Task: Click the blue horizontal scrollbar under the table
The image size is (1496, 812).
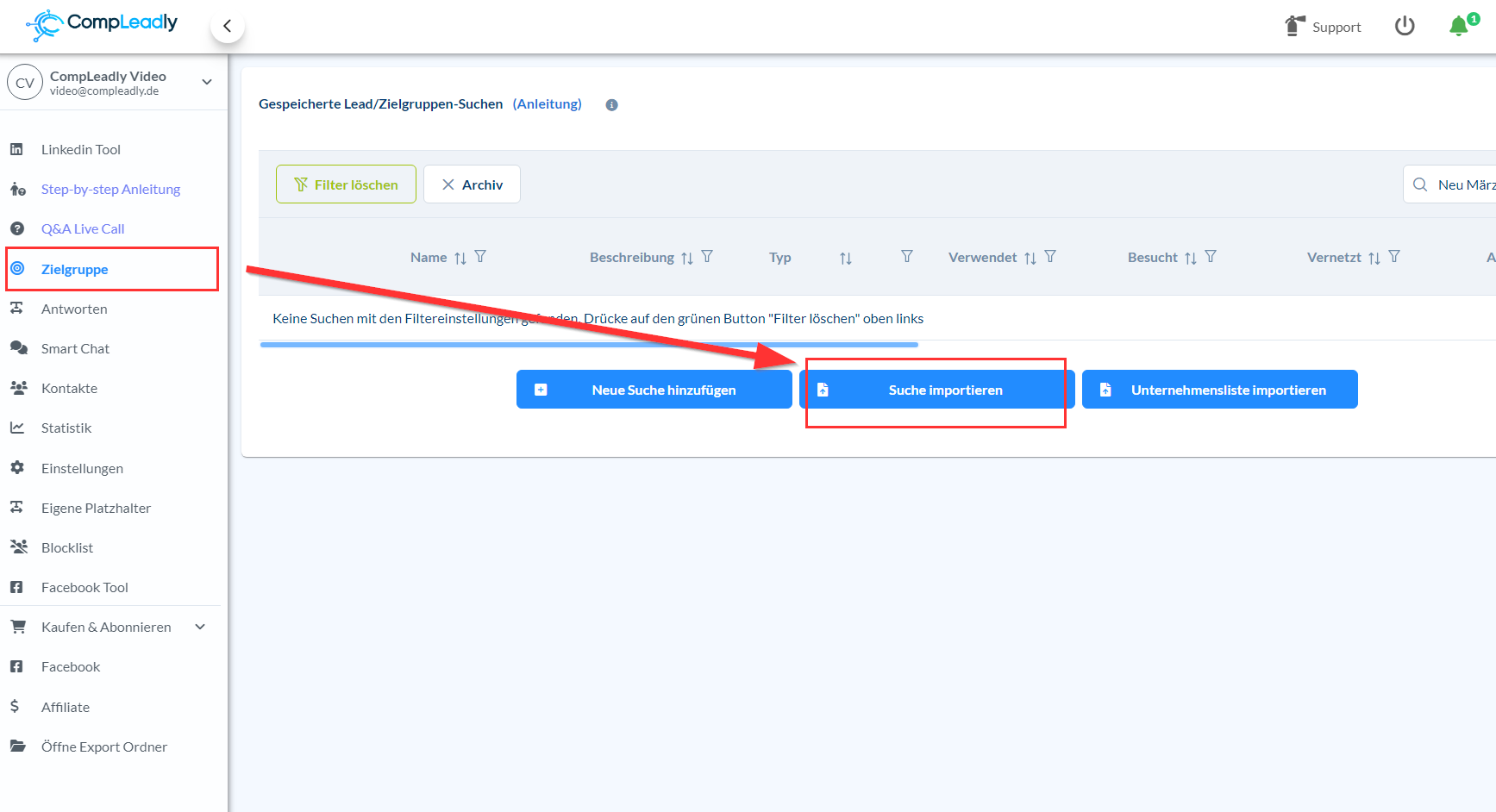Action: tap(589, 345)
